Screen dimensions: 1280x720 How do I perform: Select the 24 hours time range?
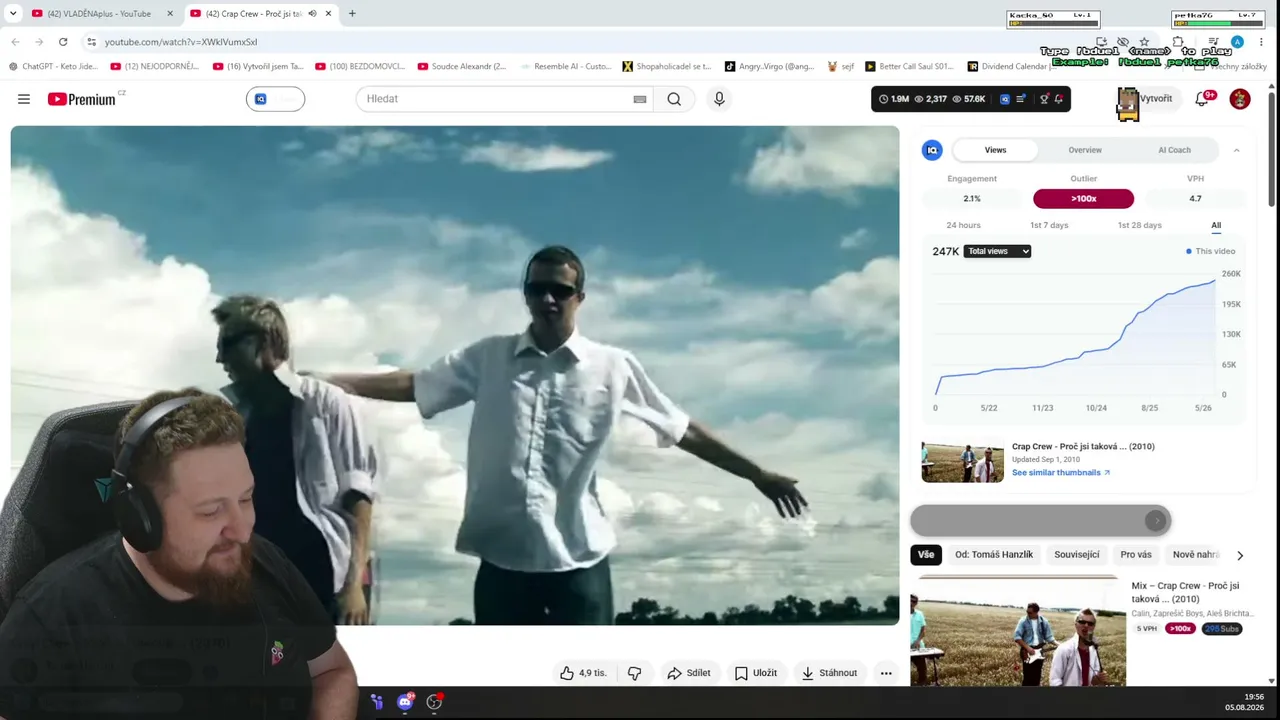963,225
